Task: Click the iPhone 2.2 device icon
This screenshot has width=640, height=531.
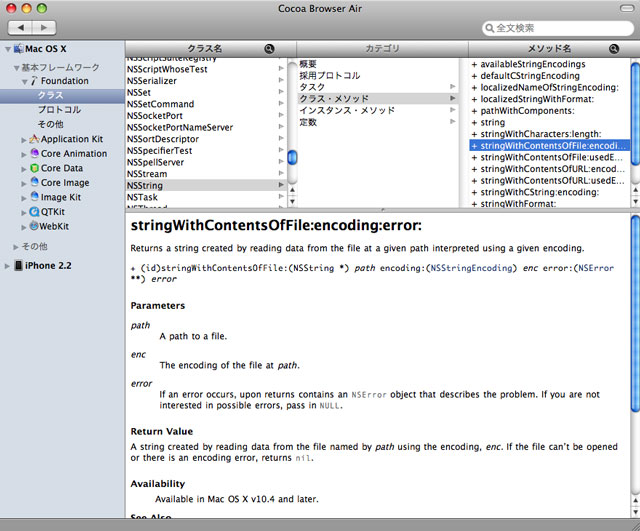Action: click(18, 265)
